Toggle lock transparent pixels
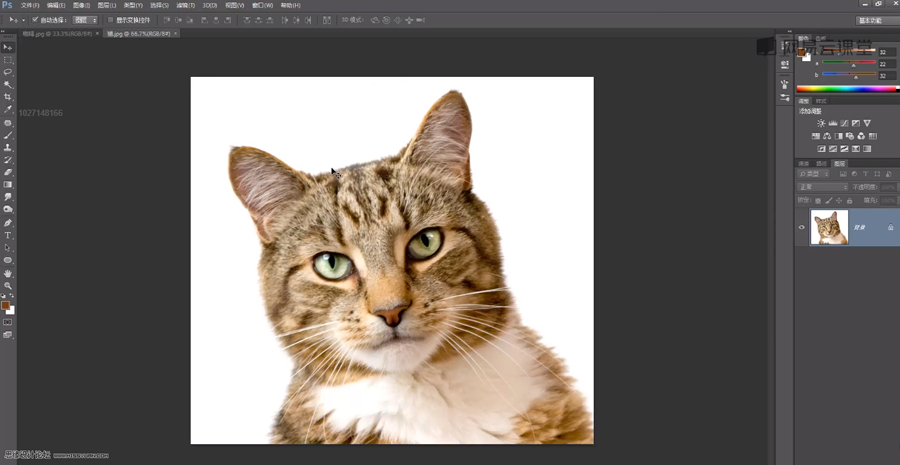 pos(818,200)
